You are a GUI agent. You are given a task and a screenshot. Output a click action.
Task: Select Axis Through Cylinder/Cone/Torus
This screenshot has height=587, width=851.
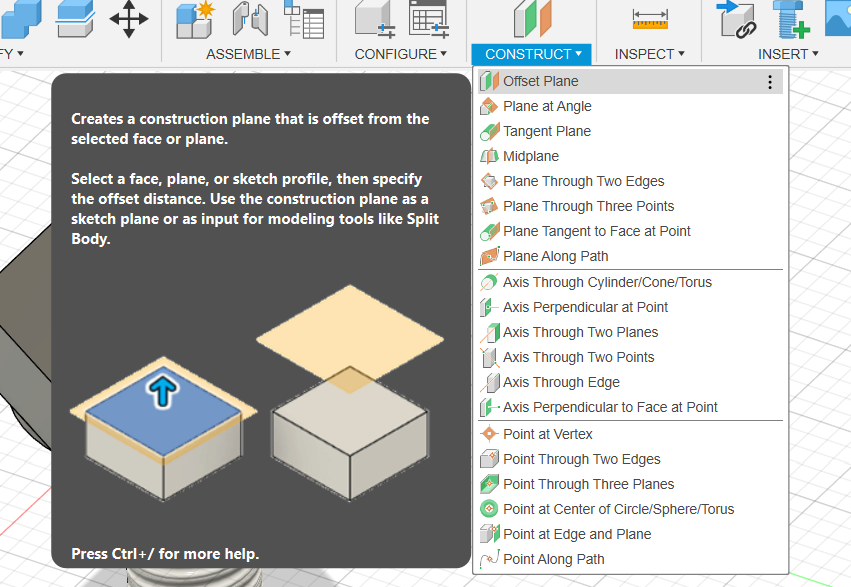tap(630, 282)
